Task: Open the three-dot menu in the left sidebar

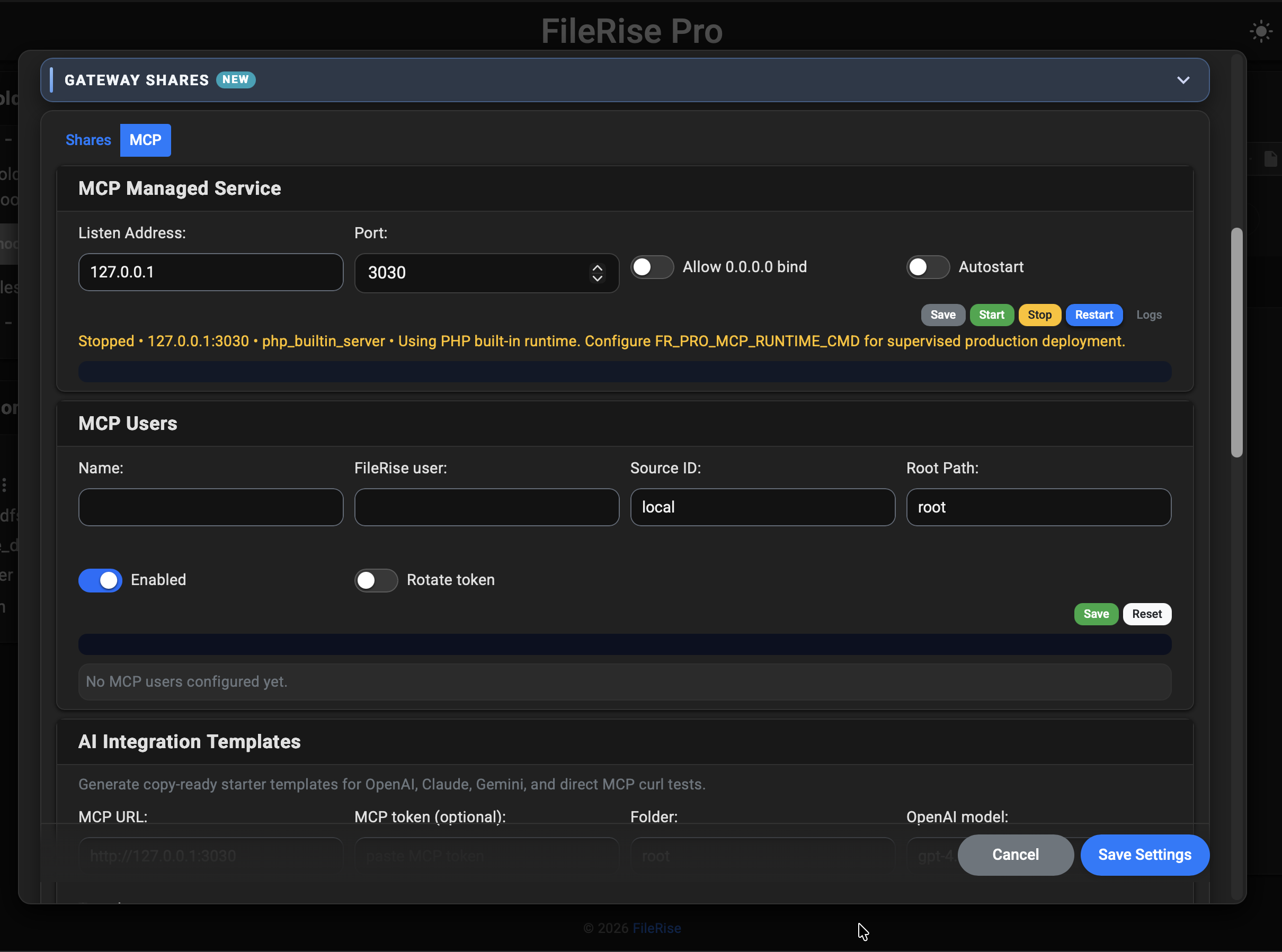Action: [x=5, y=484]
